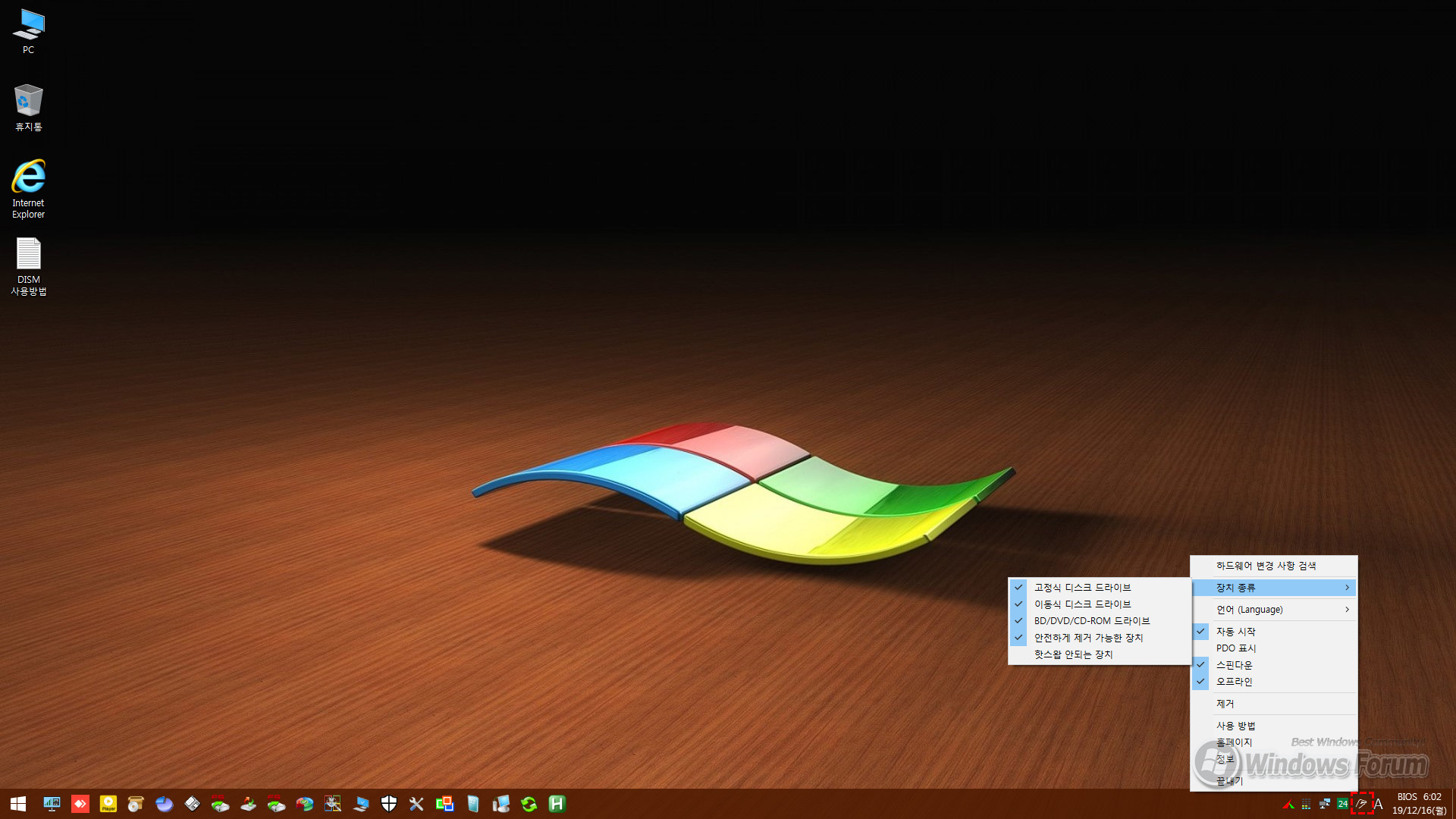The width and height of the screenshot is (1456, 819).
Task: Launch the green H taskbar icon
Action: point(557,804)
